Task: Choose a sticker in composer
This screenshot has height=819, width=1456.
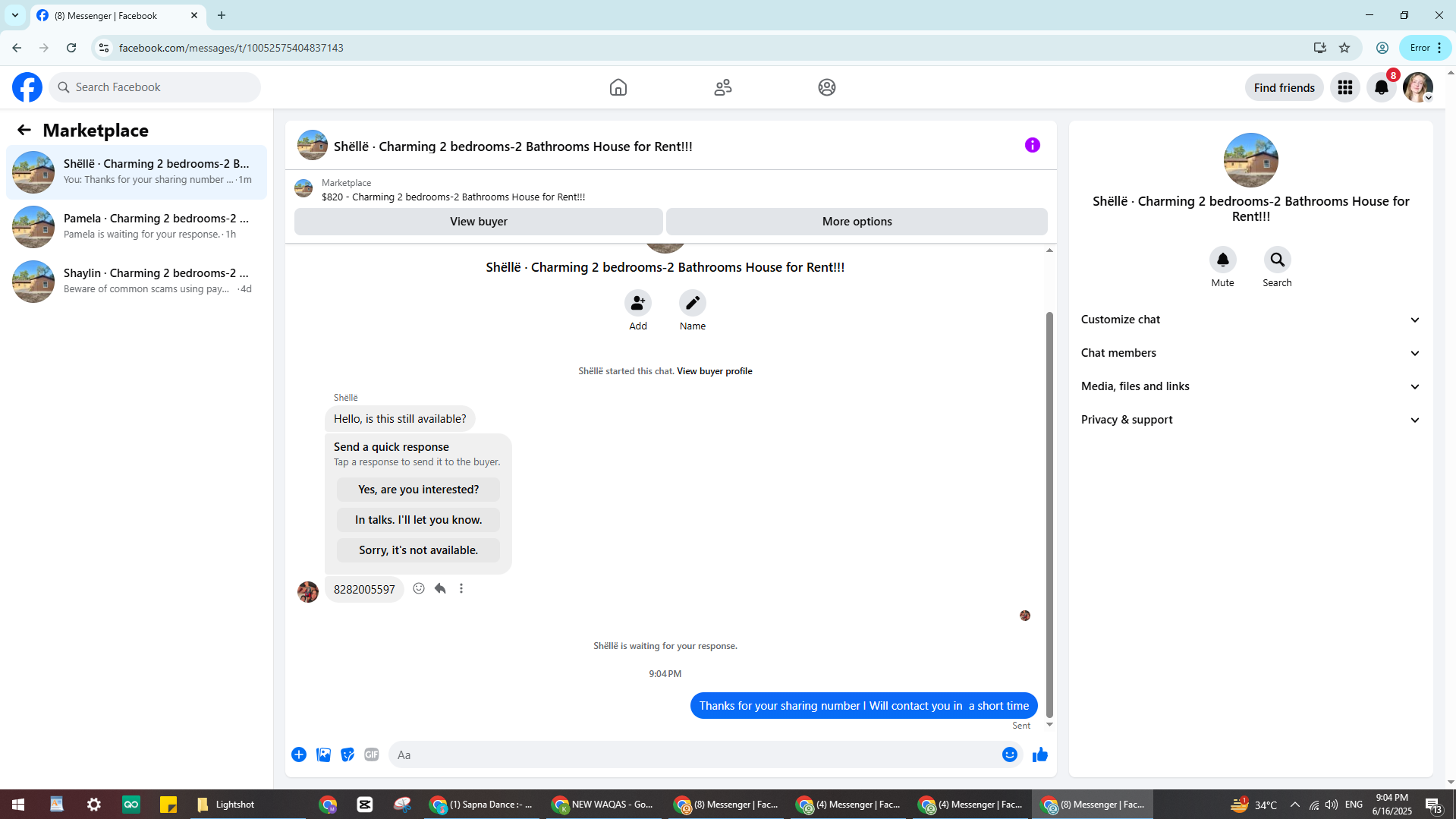Action: tap(347, 754)
